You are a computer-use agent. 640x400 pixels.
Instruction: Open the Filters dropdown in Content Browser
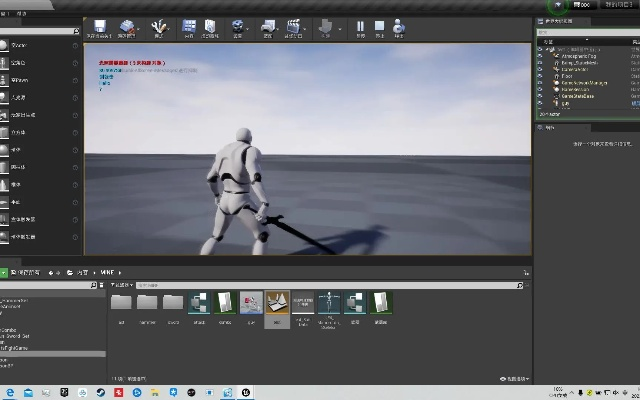pyautogui.click(x=121, y=285)
